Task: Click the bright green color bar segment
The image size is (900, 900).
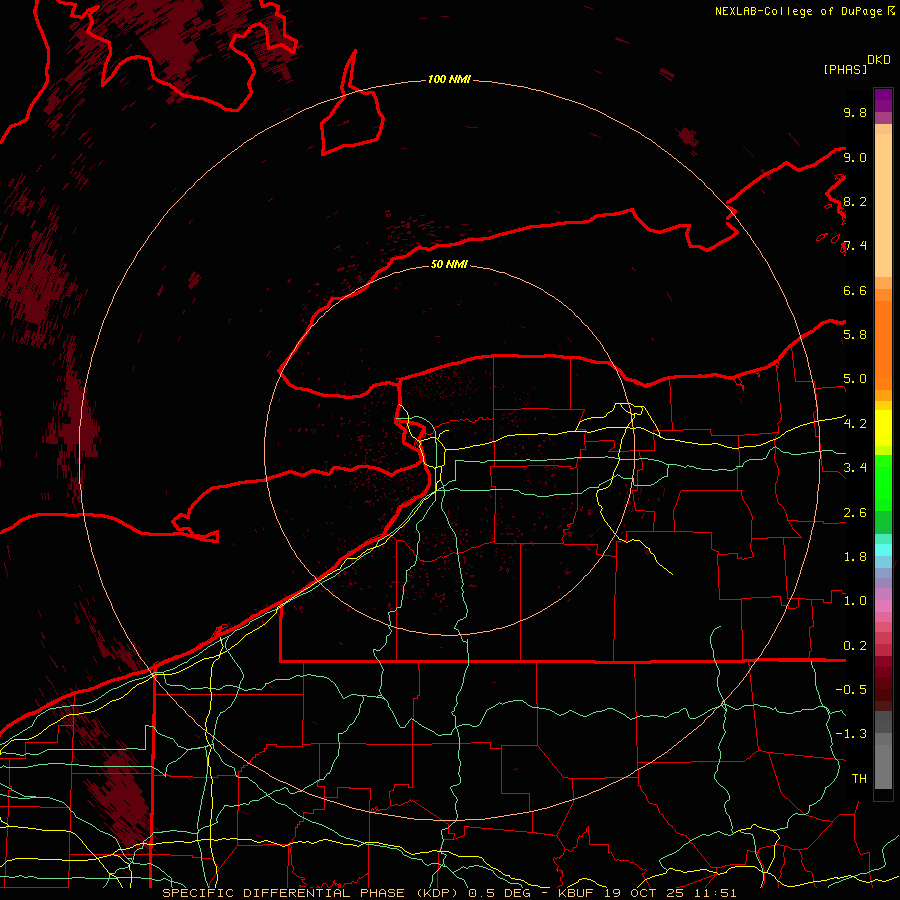Action: pos(883,482)
